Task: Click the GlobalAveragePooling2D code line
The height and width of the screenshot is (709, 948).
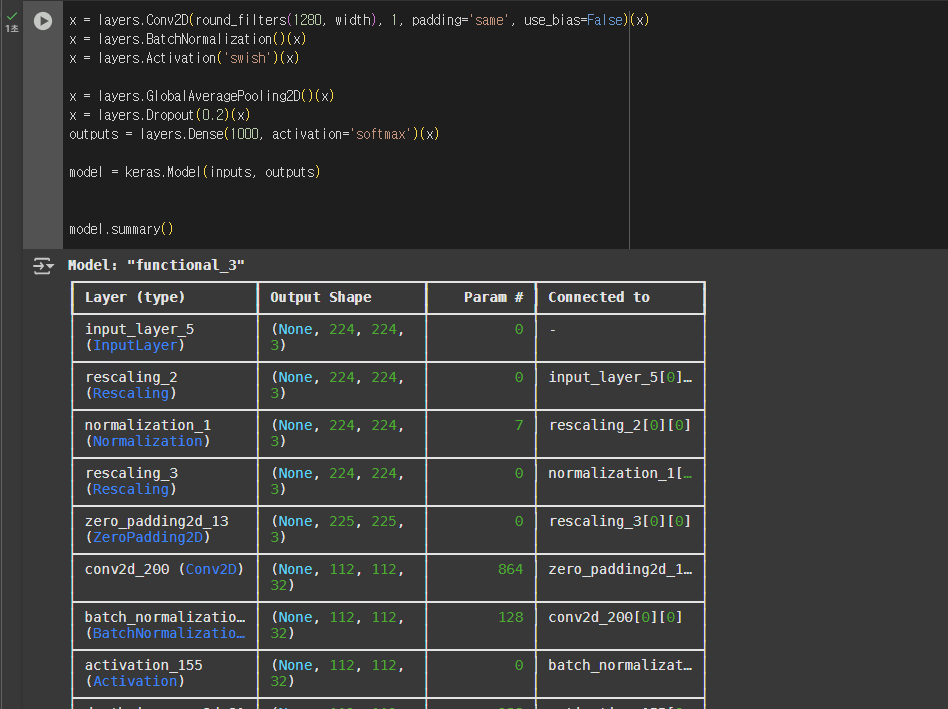Action: (x=201, y=96)
